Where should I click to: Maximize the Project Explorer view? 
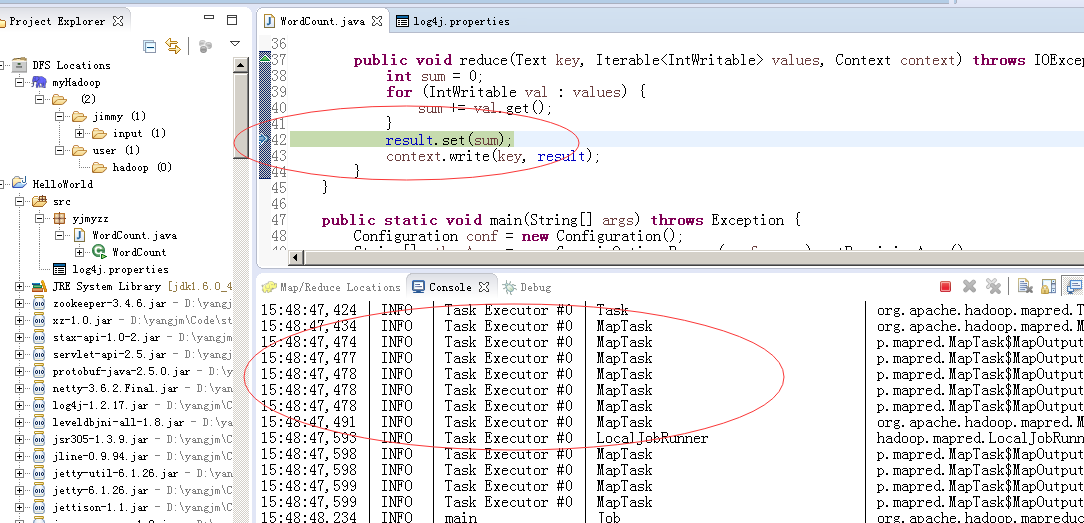pyautogui.click(x=232, y=19)
